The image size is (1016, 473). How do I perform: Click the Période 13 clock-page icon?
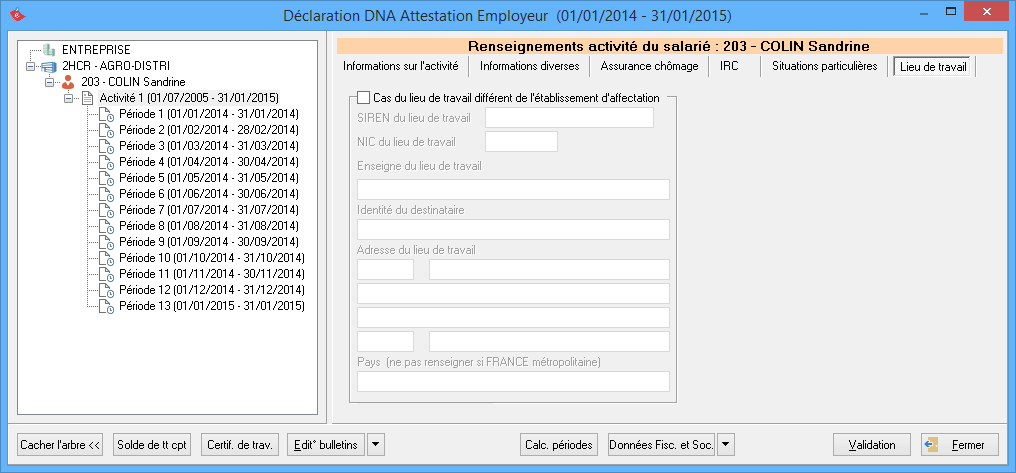pyautogui.click(x=107, y=306)
